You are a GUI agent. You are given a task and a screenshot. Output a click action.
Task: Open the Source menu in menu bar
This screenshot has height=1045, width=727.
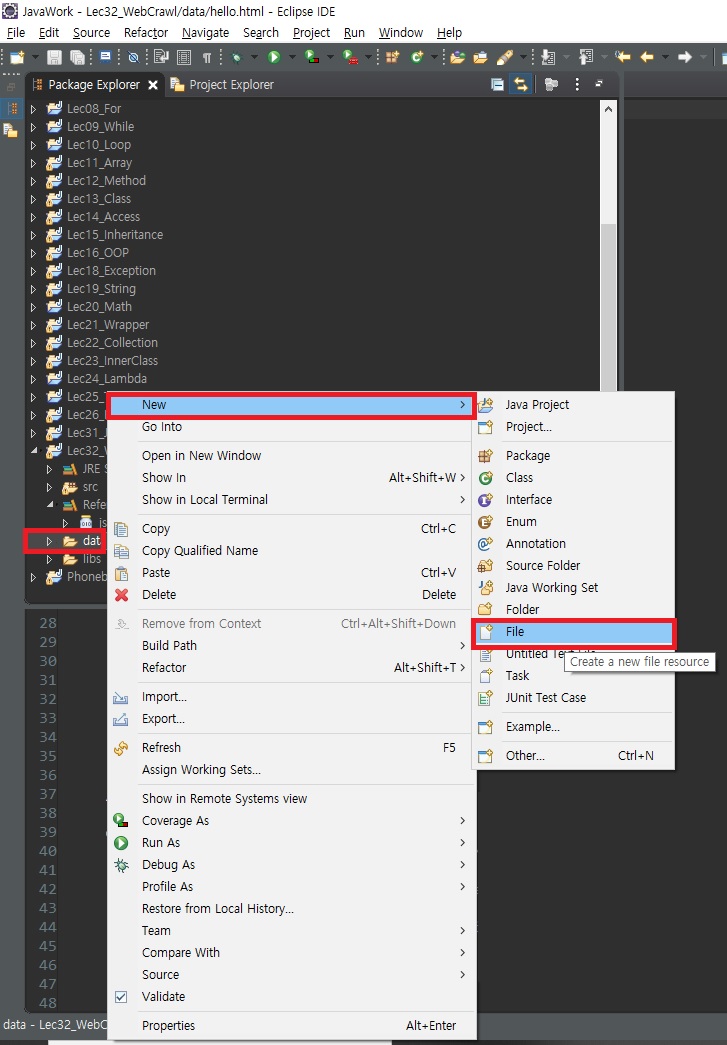pos(91,33)
